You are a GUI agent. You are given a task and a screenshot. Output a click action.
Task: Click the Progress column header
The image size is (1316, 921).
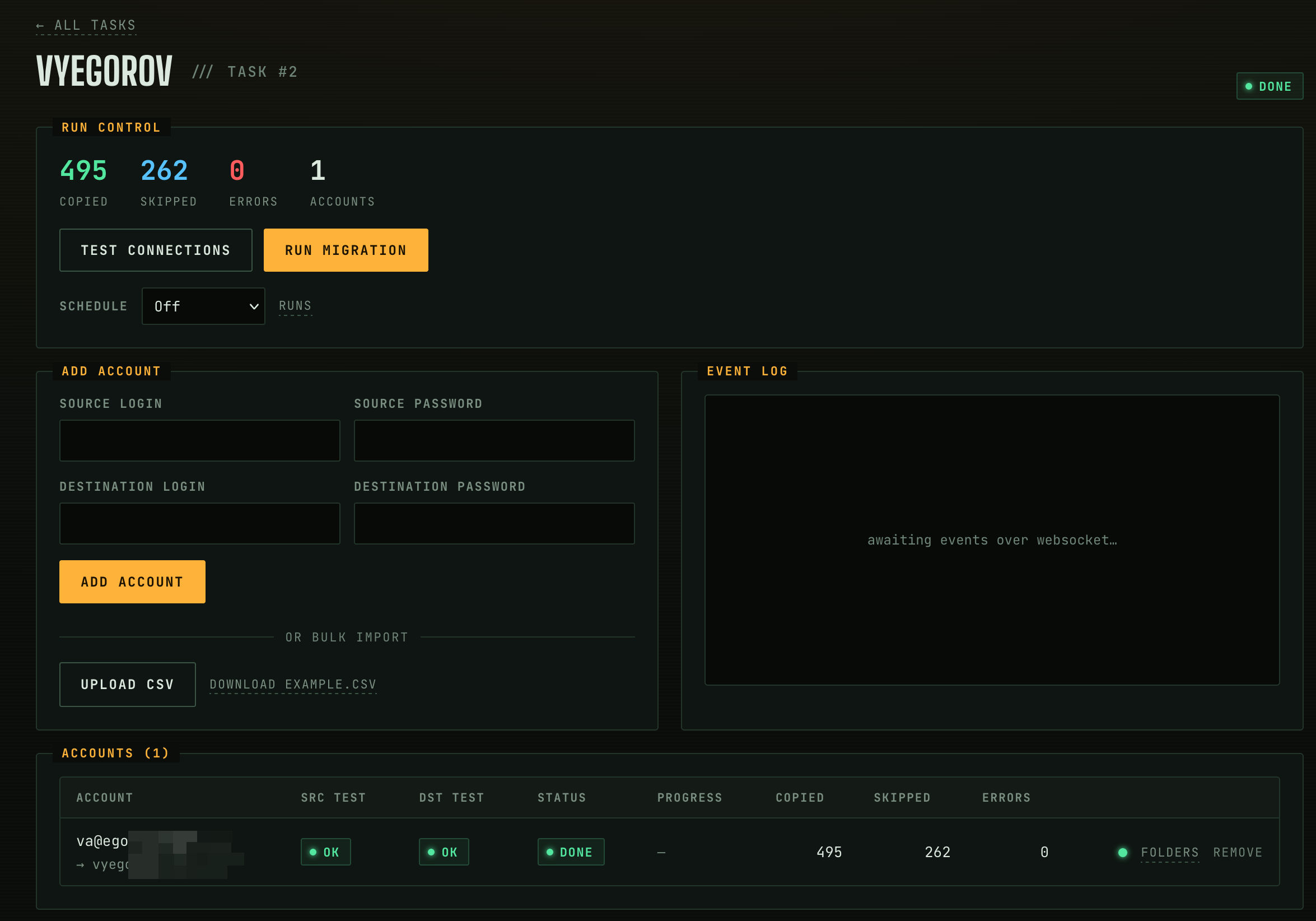(x=689, y=797)
